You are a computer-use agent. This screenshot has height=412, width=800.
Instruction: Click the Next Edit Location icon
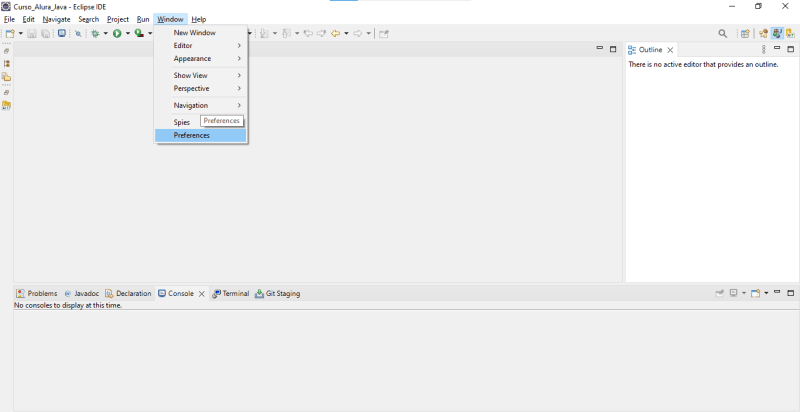pyautogui.click(x=321, y=34)
